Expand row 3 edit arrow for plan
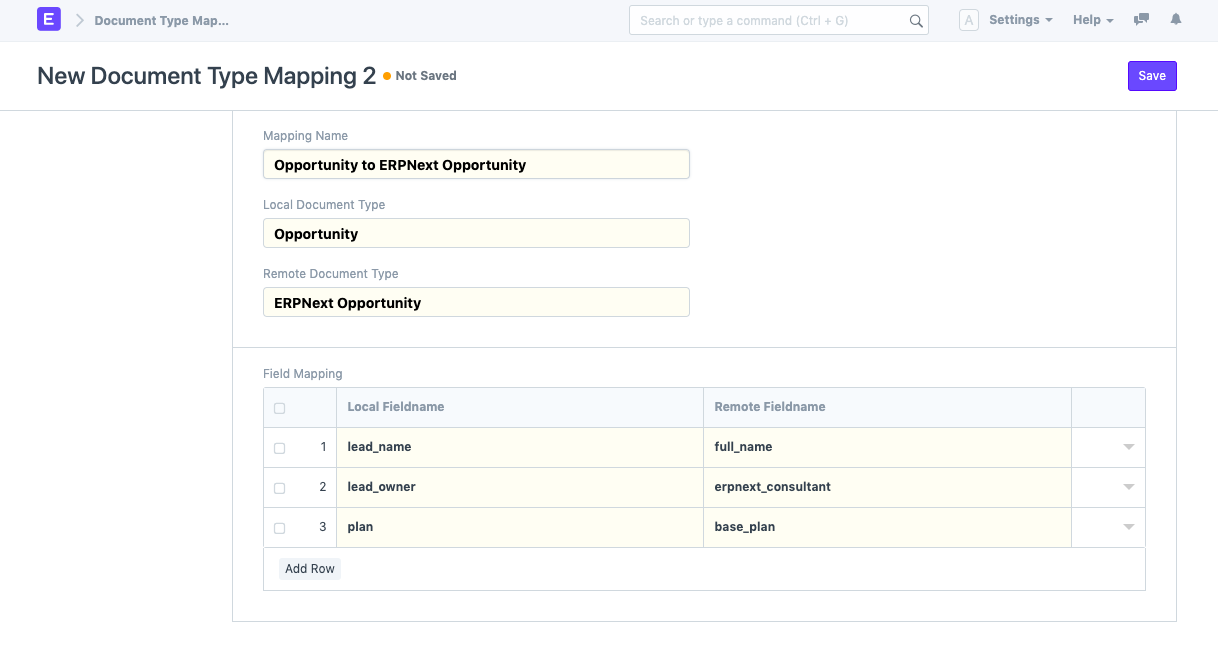This screenshot has height=653, width=1218. coord(1128,527)
